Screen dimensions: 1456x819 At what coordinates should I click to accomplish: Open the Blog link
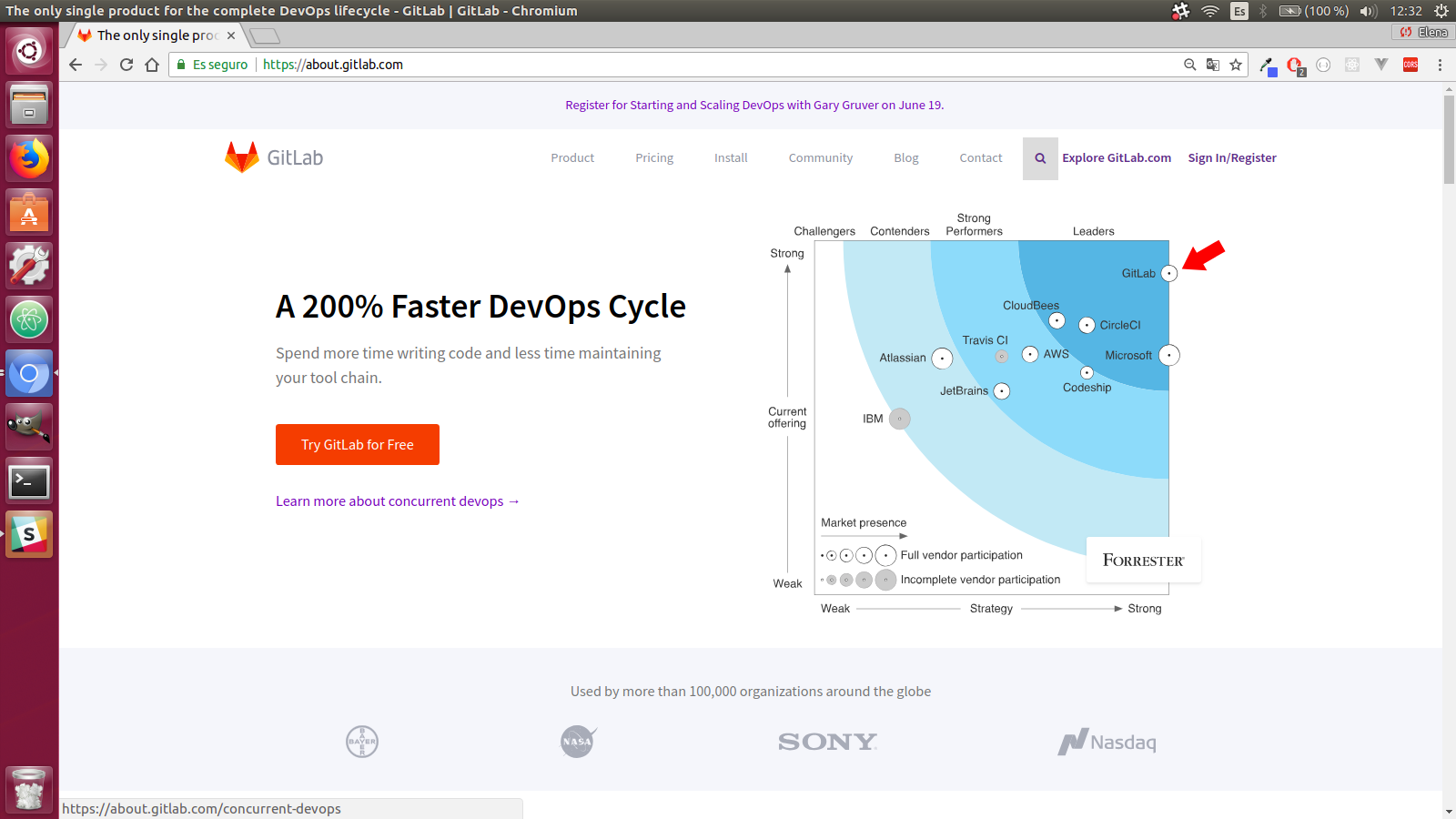pos(906,158)
